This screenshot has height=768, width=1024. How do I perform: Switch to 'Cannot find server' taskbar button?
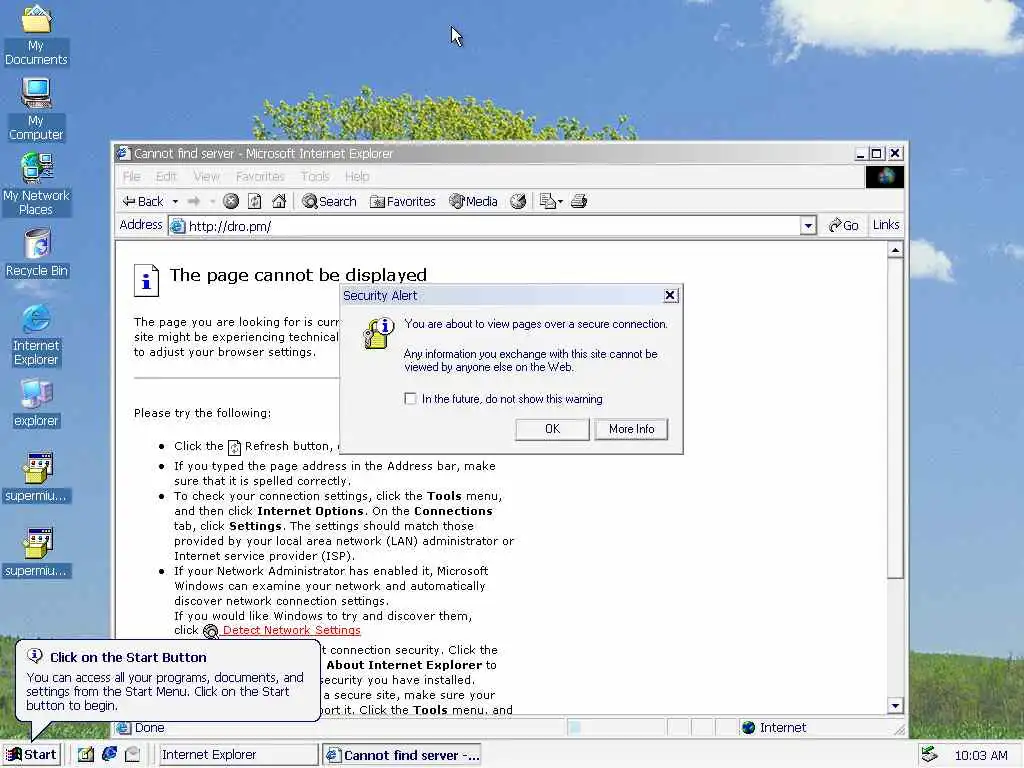(x=402, y=755)
